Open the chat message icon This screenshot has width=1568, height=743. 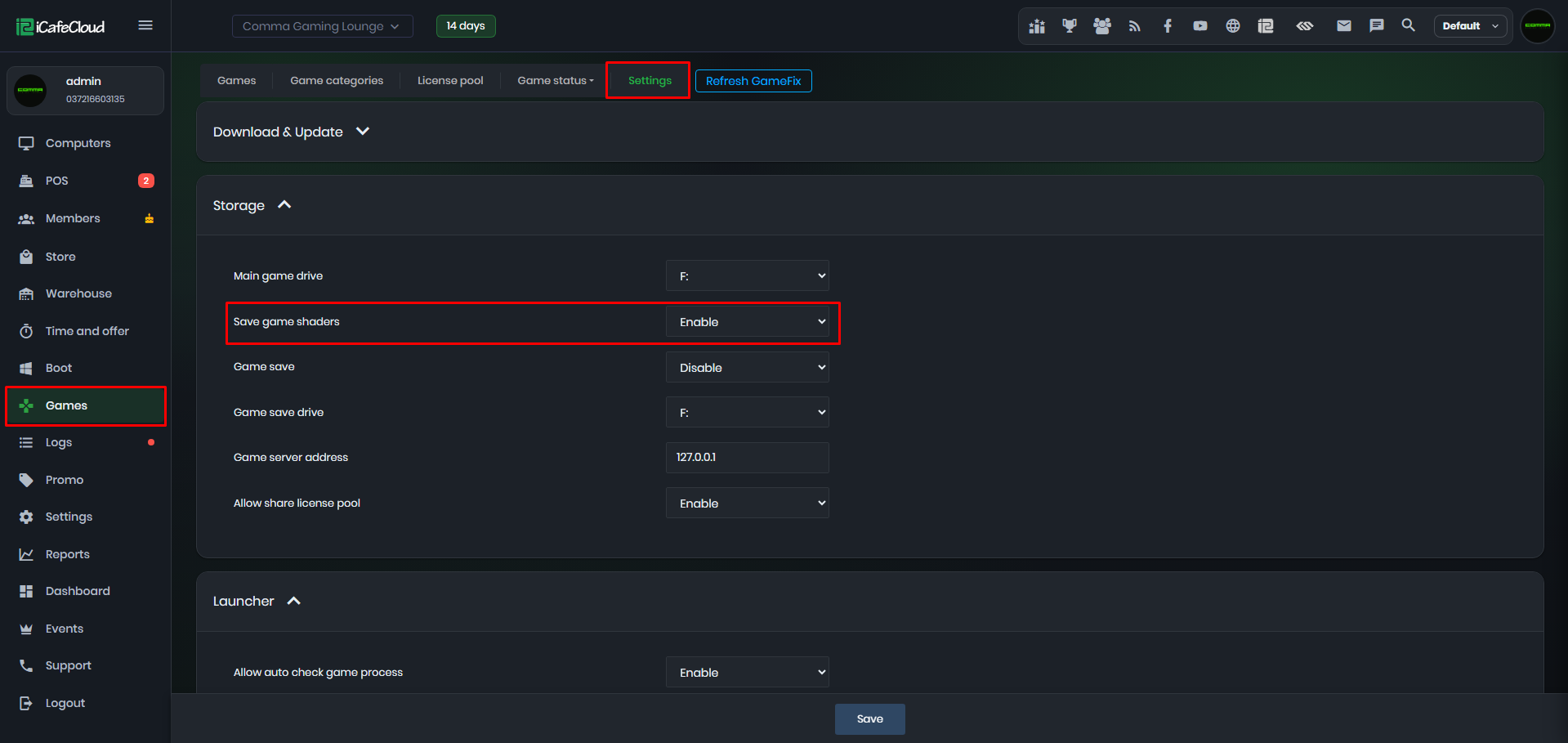click(1377, 26)
